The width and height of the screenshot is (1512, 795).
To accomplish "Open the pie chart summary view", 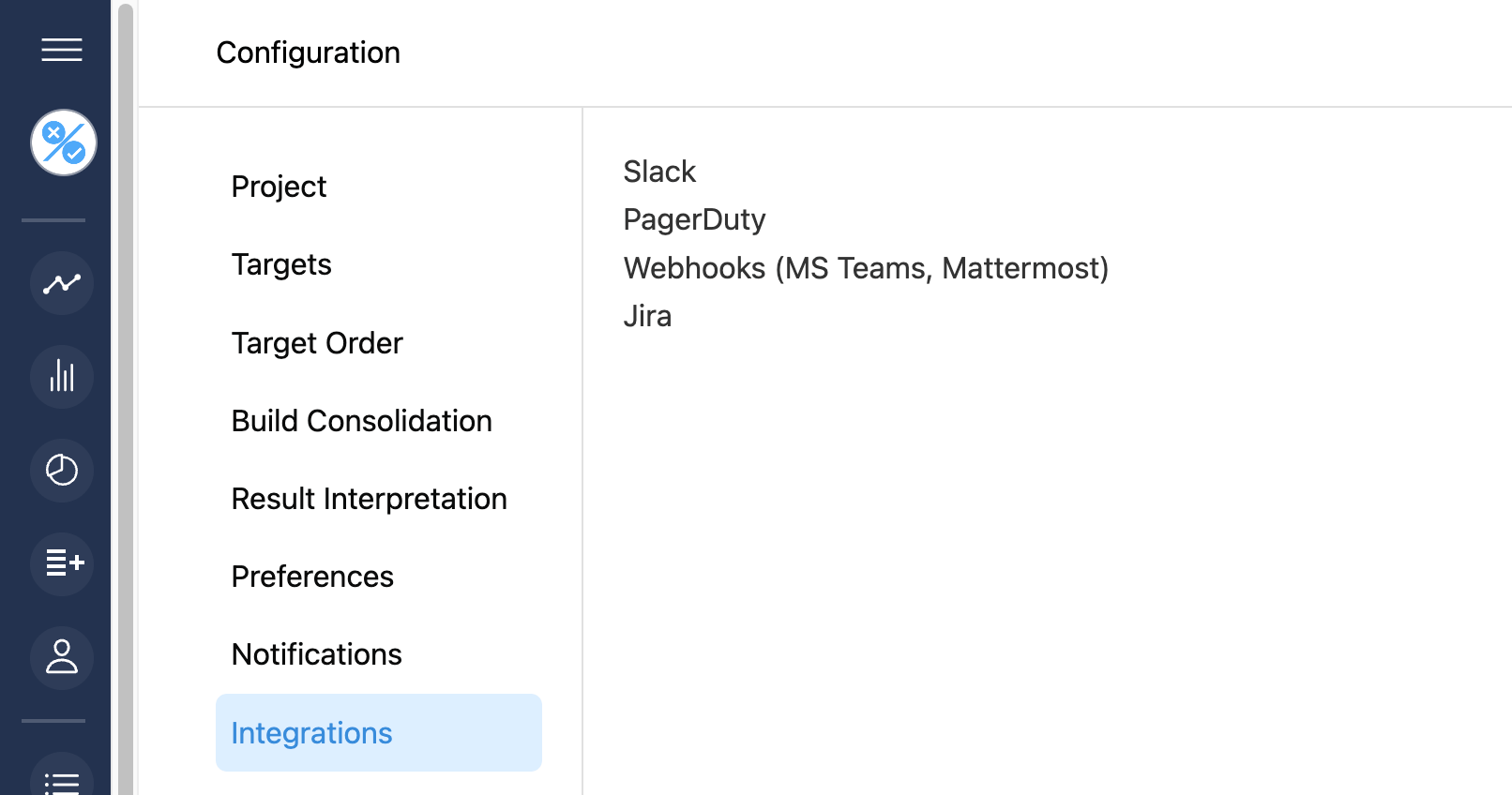I will point(61,471).
